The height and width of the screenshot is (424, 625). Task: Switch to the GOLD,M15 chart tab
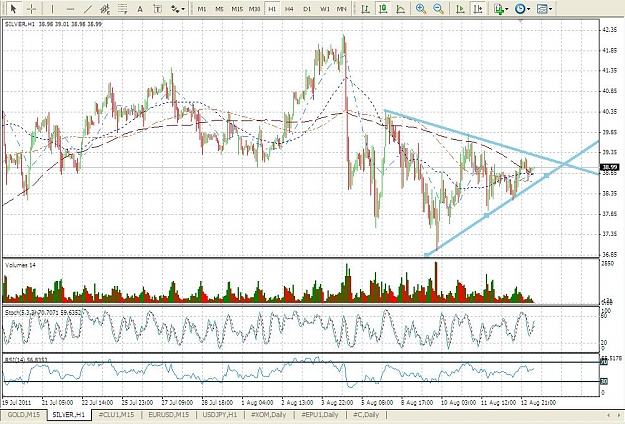24,415
